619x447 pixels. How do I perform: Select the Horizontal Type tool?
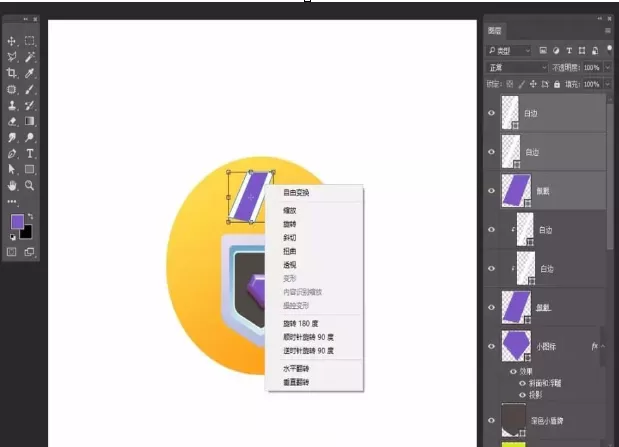[x=30, y=154]
